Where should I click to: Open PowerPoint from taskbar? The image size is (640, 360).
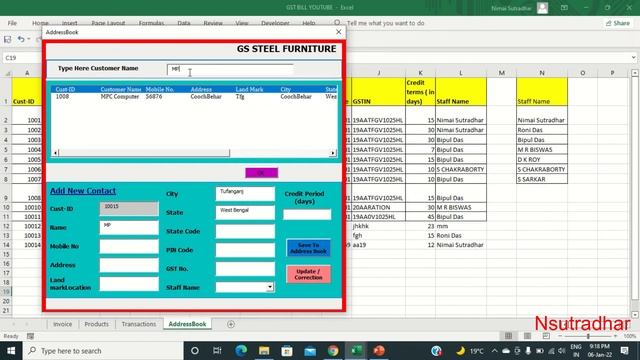379,351
